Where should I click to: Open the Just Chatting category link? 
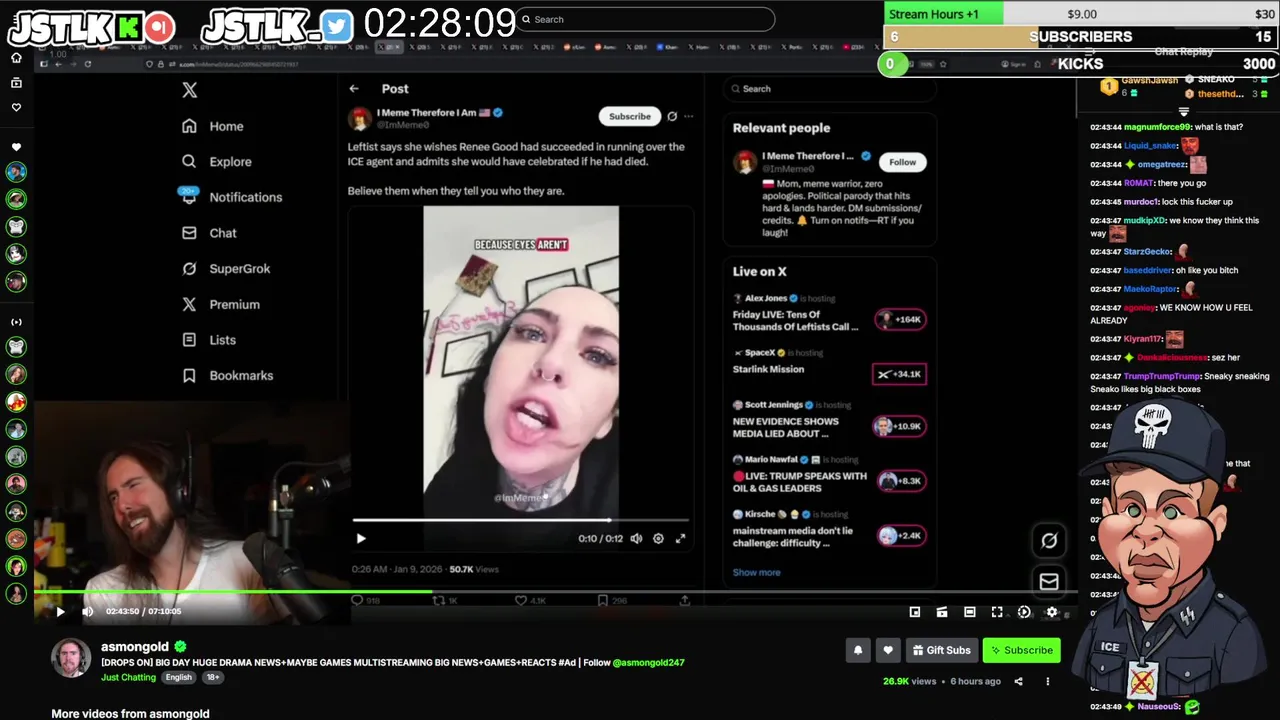[128, 677]
